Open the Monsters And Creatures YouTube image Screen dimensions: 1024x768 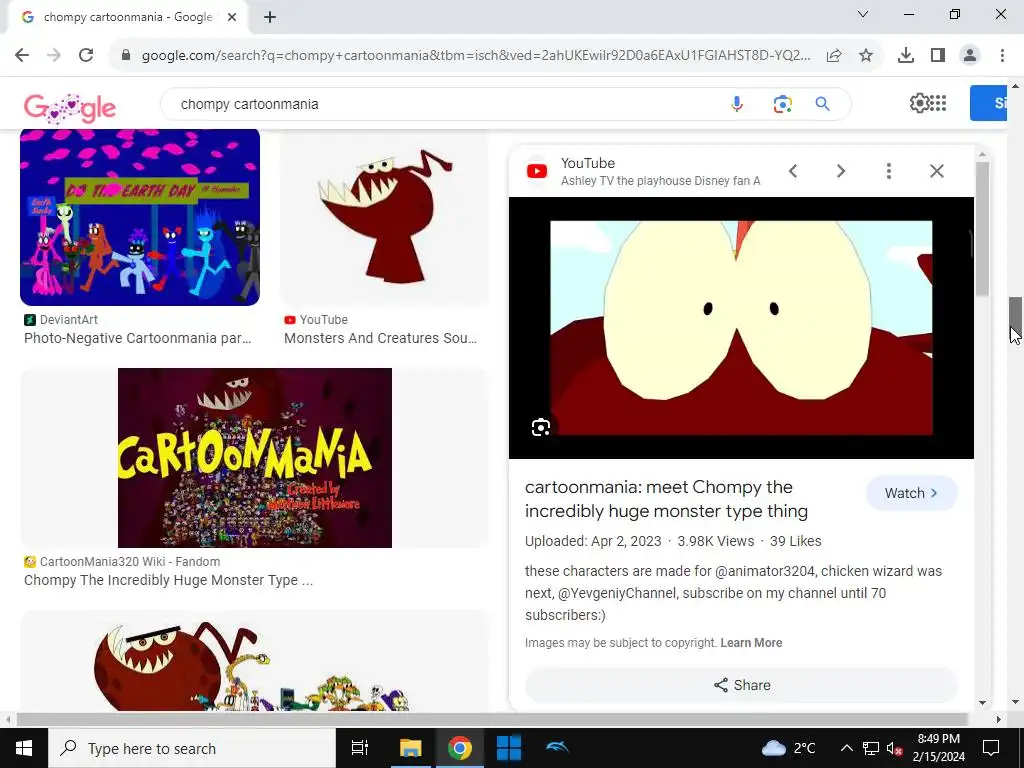coord(384,217)
